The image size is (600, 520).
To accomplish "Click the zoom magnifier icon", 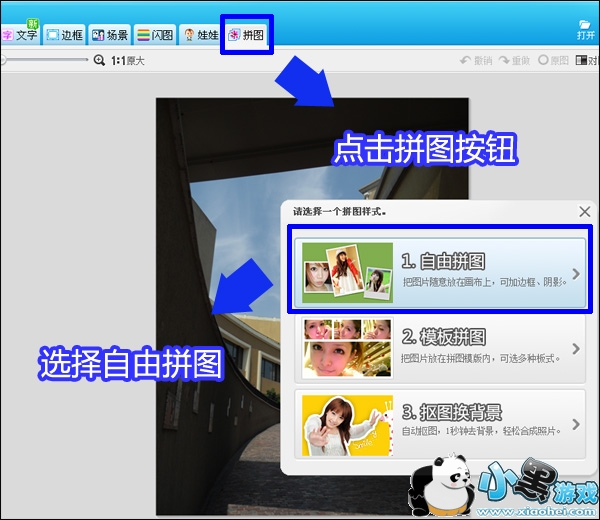I will pyautogui.click(x=99, y=60).
